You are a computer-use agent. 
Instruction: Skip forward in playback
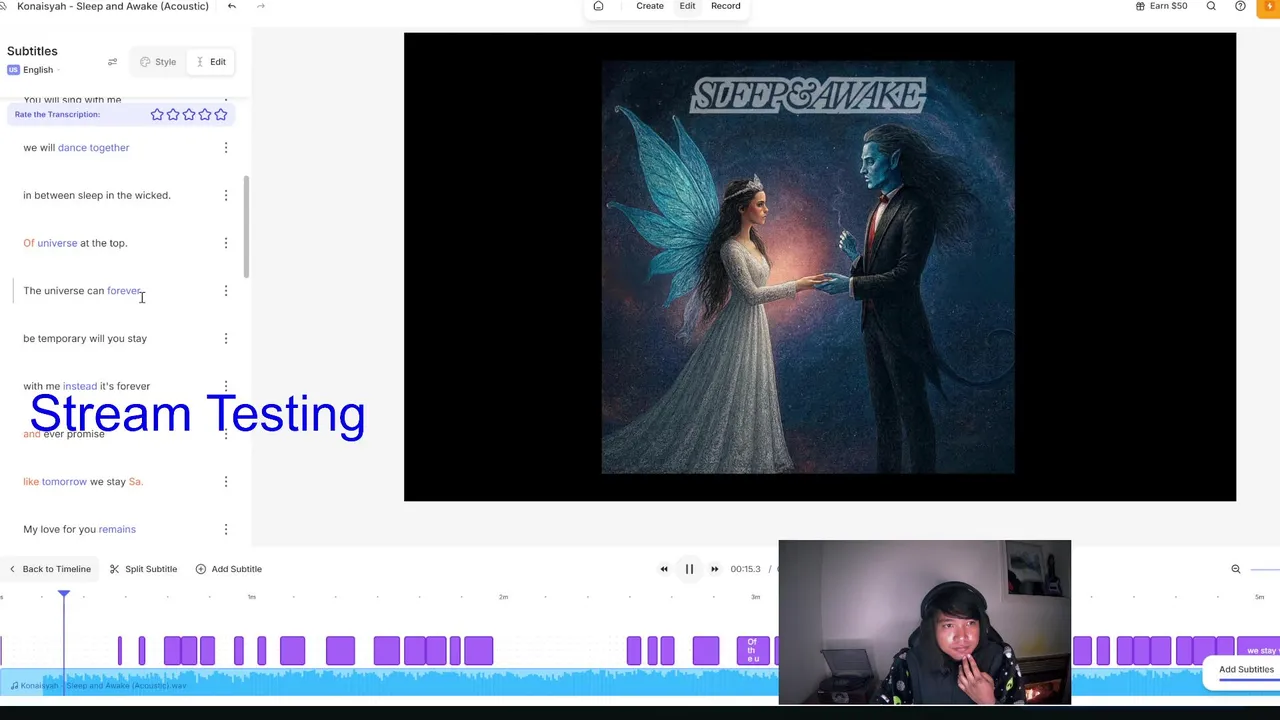click(714, 569)
